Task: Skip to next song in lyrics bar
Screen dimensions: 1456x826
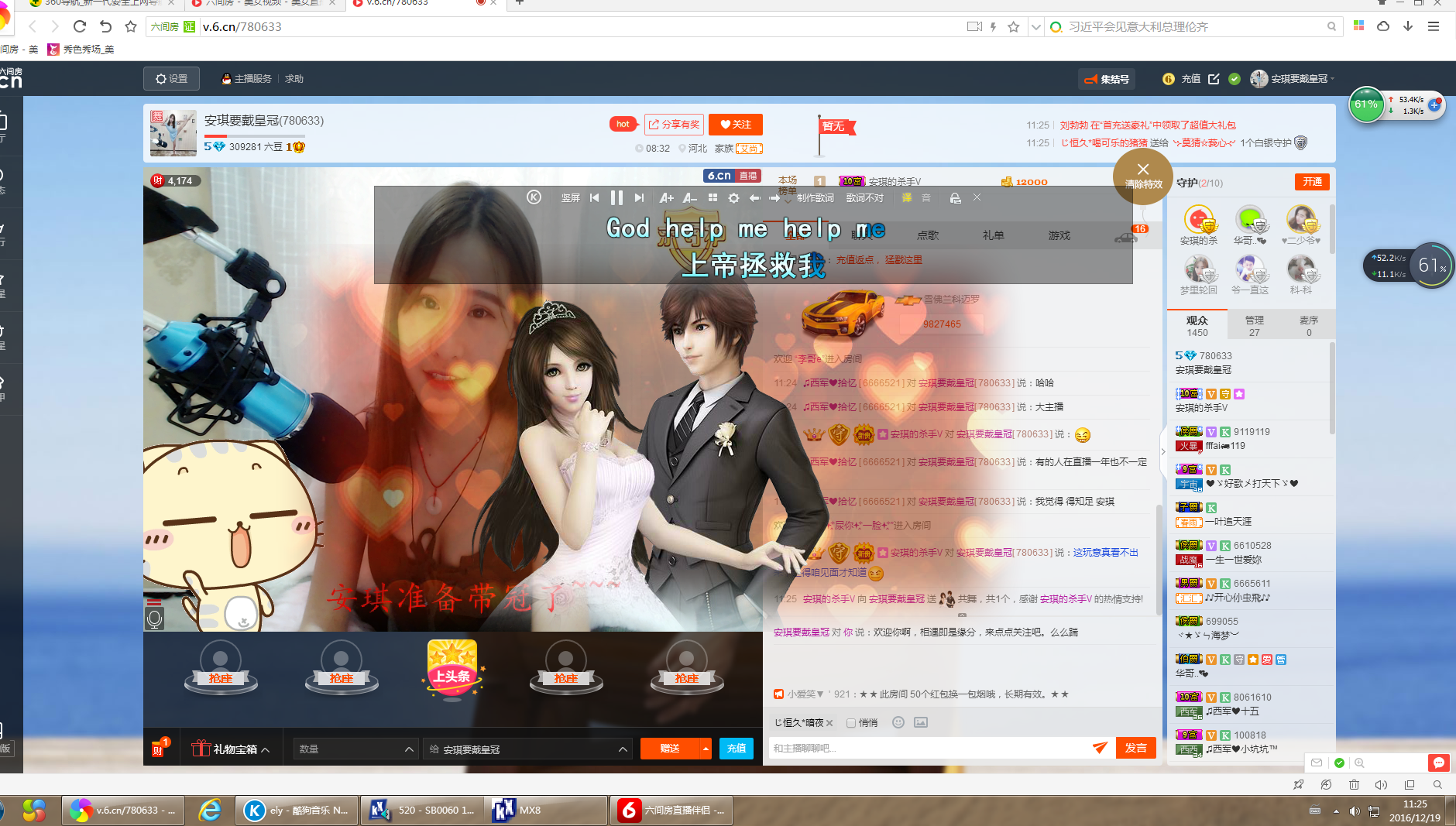Action: 639,198
